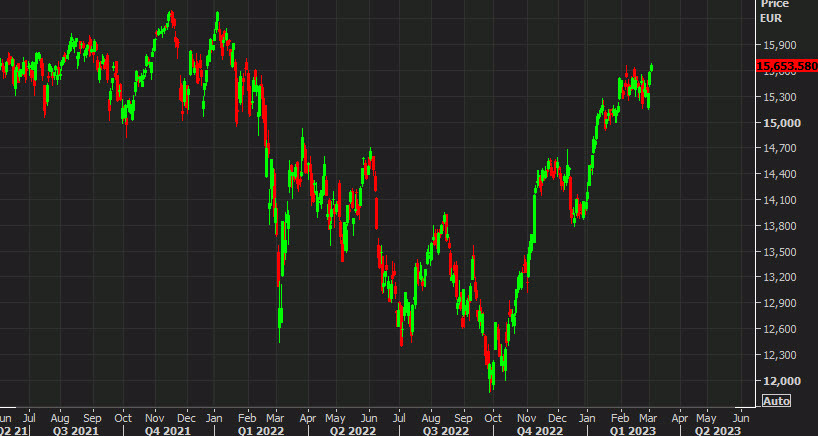Click the 14,100 price axis label
818x436 pixels.
coord(779,200)
